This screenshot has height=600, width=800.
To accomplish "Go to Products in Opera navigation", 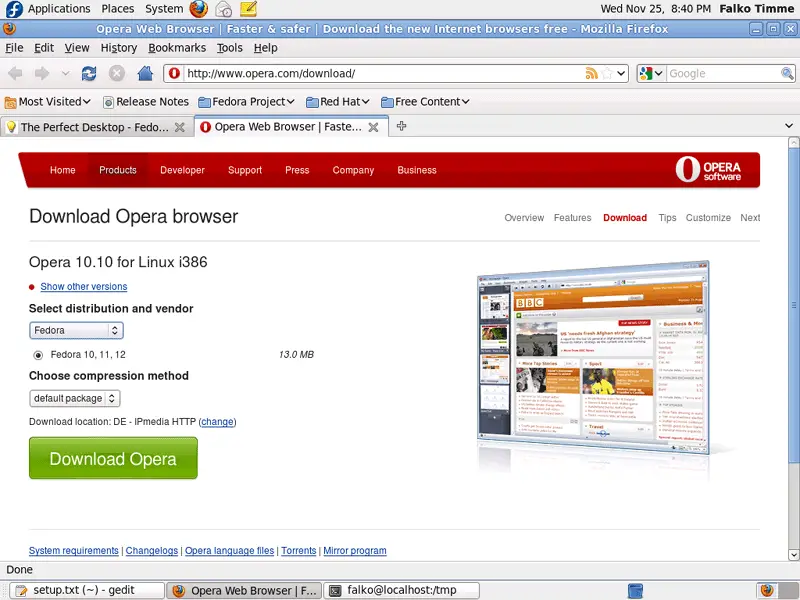I will pos(118,170).
